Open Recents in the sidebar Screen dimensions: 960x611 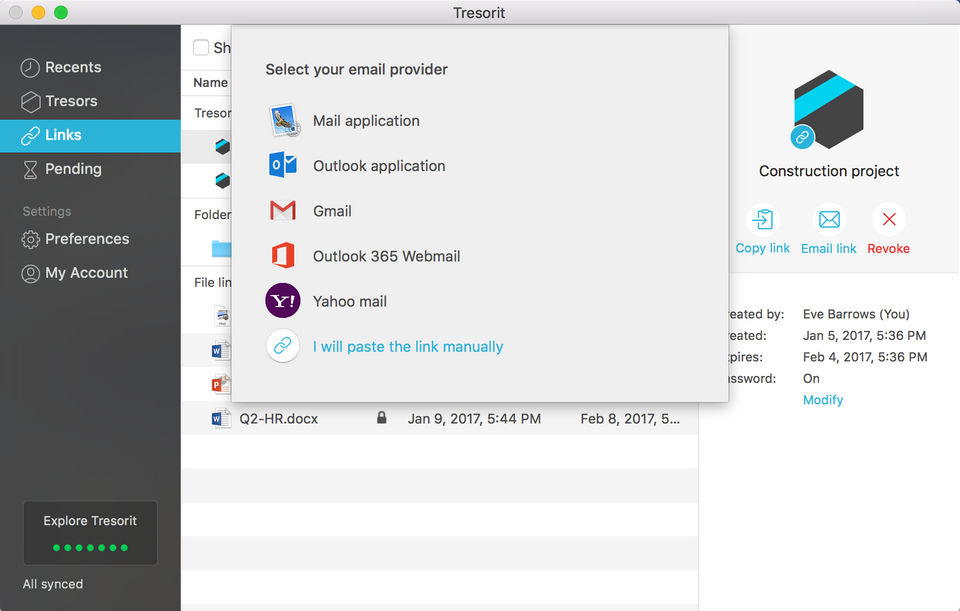point(90,67)
